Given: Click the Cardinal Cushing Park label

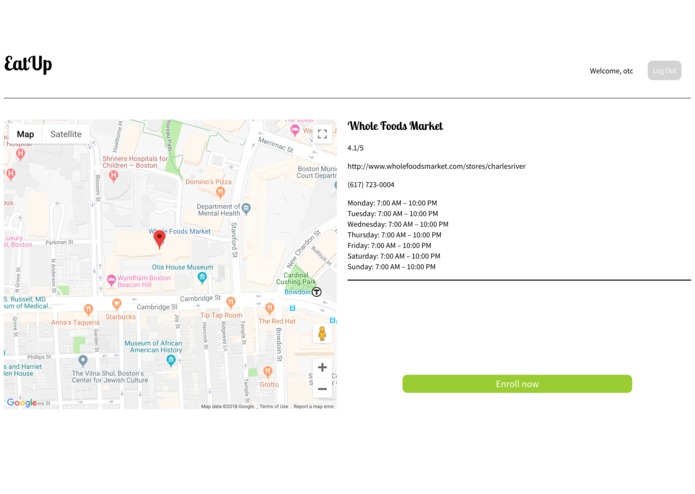Looking at the screenshot, I should [296, 278].
